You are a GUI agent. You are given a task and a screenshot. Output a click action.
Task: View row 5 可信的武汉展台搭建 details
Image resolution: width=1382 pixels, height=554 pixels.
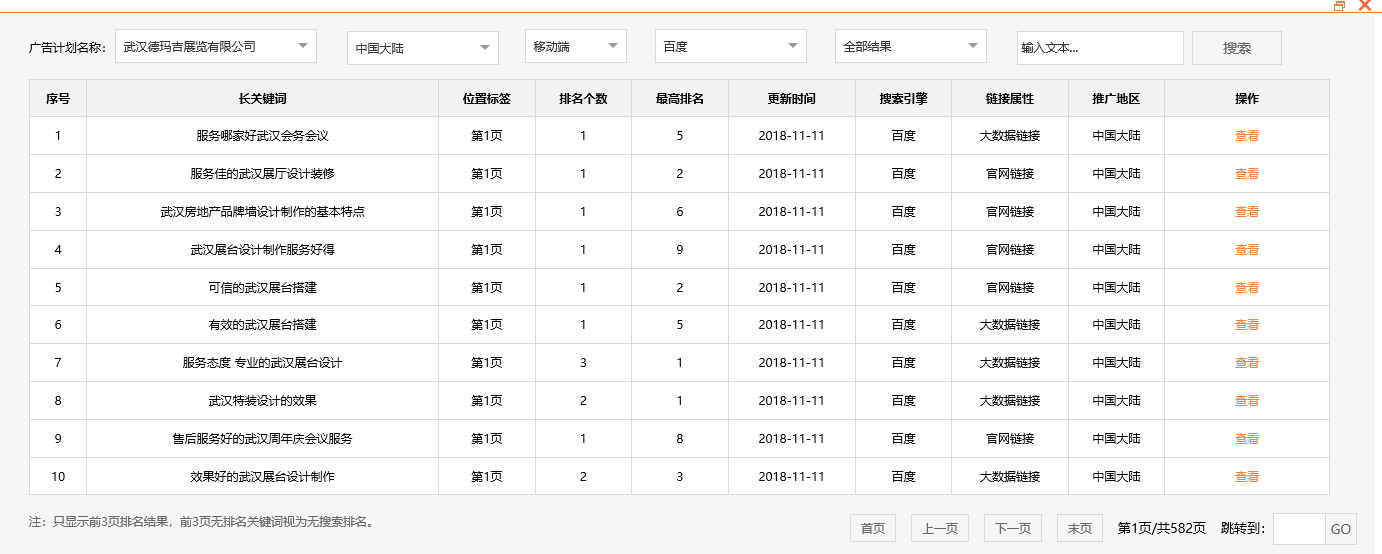[x=1247, y=288]
